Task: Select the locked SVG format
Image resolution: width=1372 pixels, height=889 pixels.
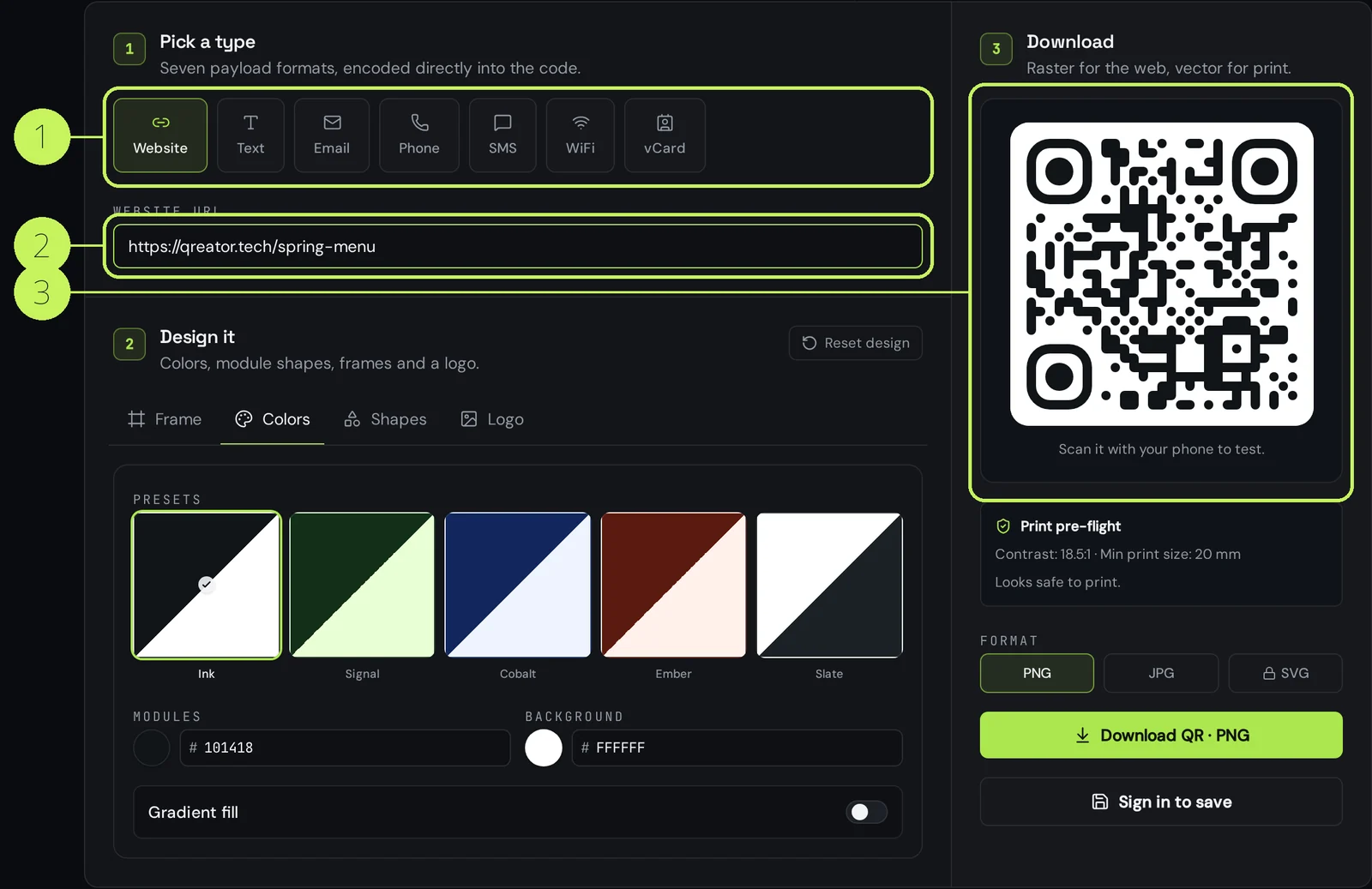Action: pyautogui.click(x=1285, y=673)
